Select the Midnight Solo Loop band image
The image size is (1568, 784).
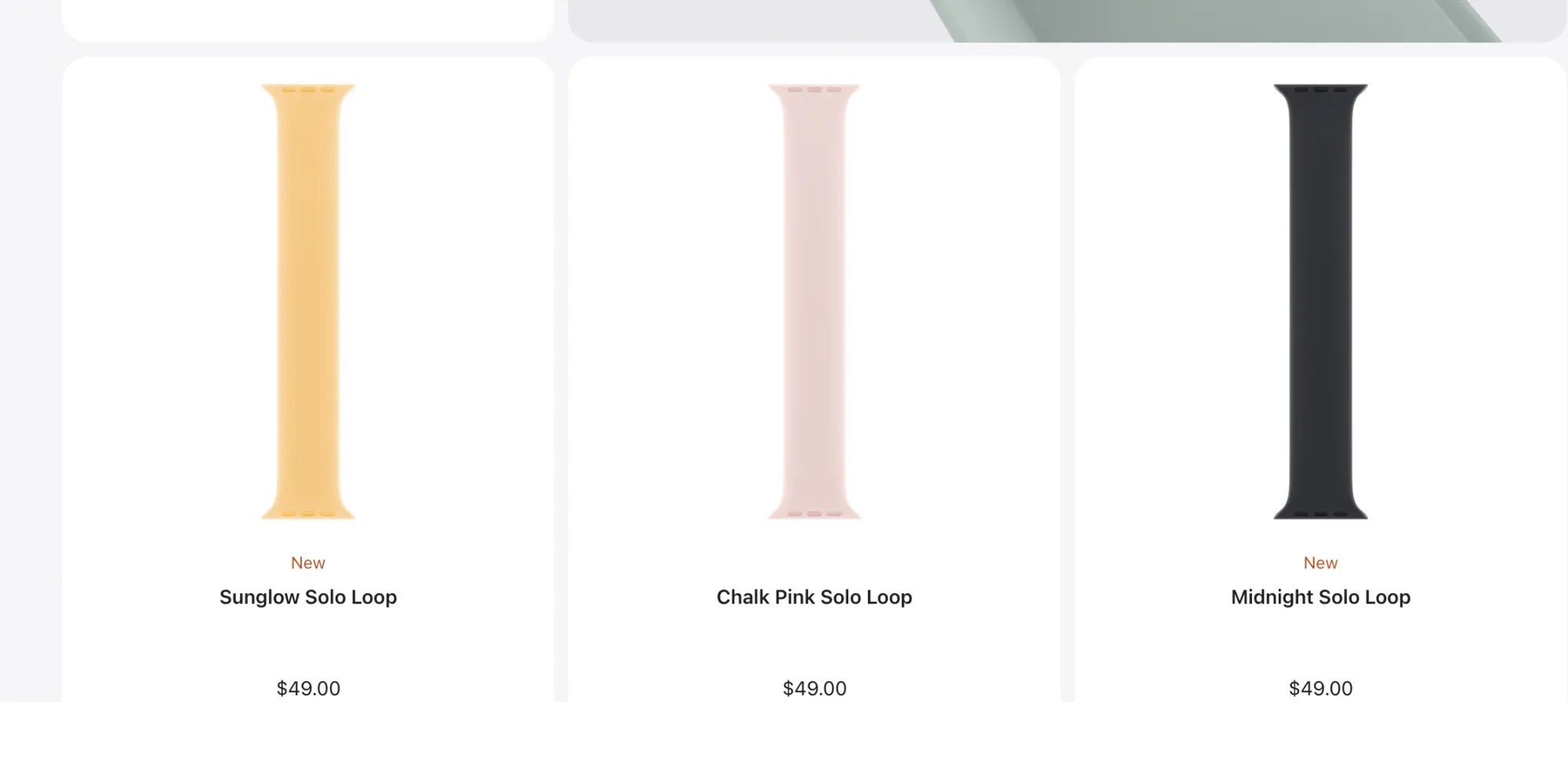(x=1320, y=302)
